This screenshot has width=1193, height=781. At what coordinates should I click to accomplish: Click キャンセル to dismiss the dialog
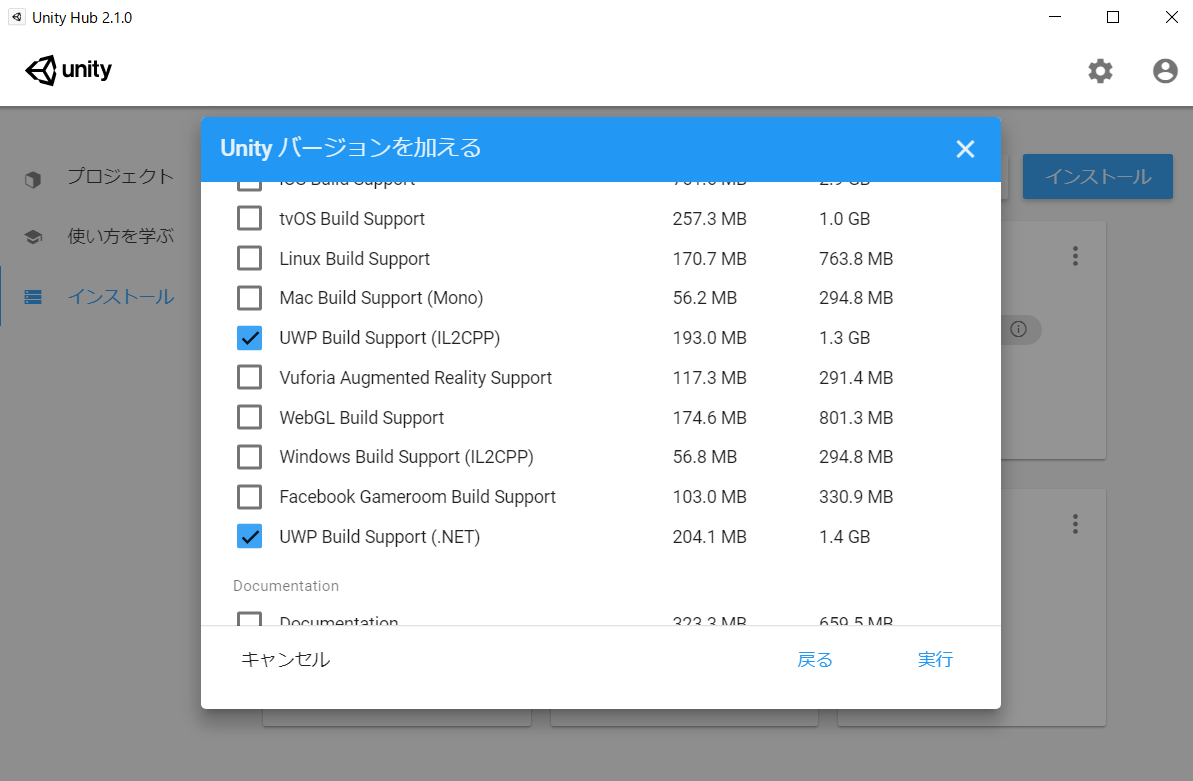[x=284, y=660]
